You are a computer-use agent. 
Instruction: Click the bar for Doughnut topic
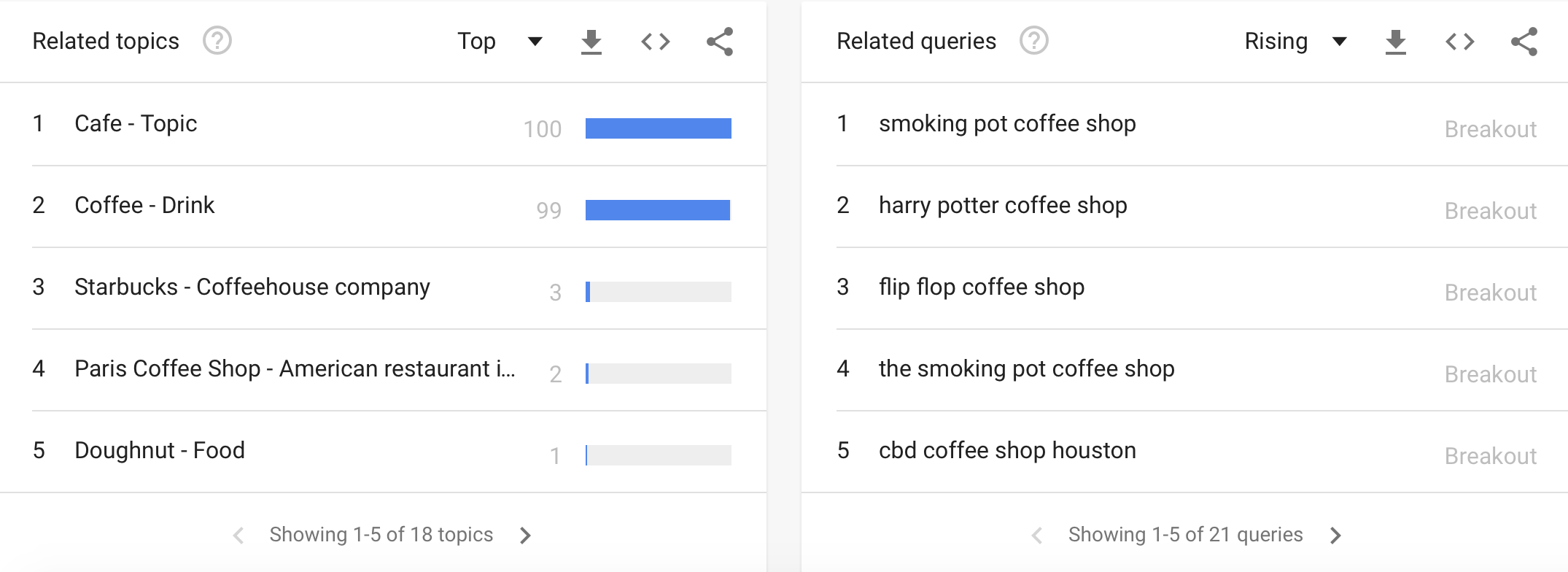pyautogui.click(x=659, y=455)
